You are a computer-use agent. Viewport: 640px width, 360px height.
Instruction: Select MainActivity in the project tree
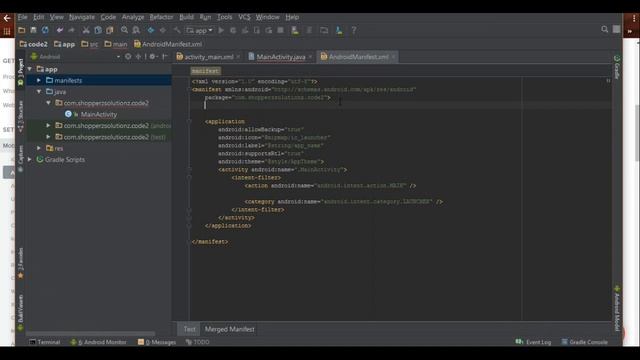[98, 114]
